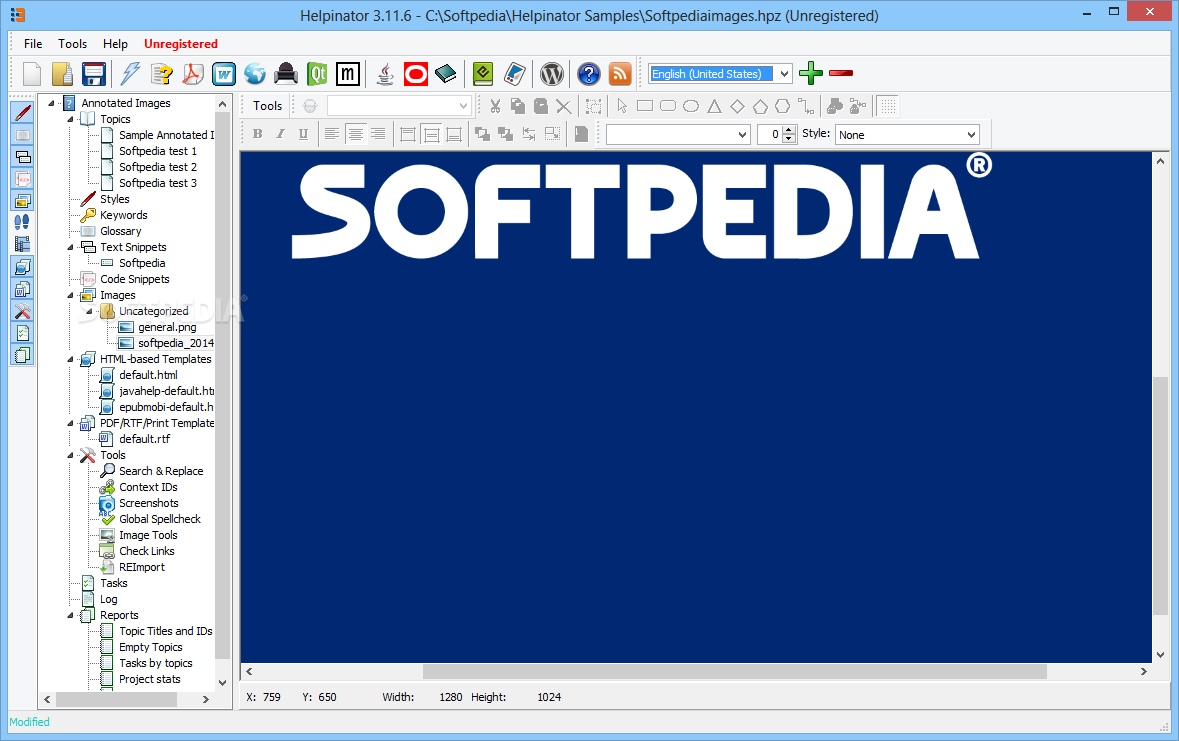
Task: Collapse the HTML-based Templates node
Action: click(x=71, y=360)
